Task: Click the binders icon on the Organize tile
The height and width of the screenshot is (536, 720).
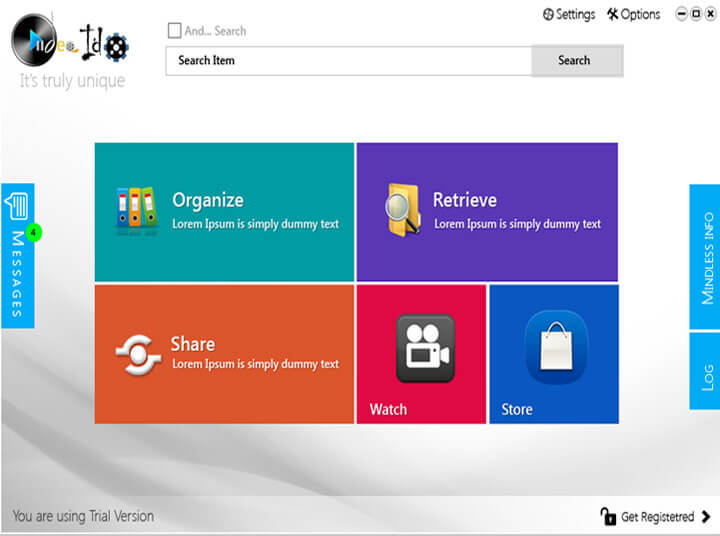Action: pyautogui.click(x=136, y=212)
